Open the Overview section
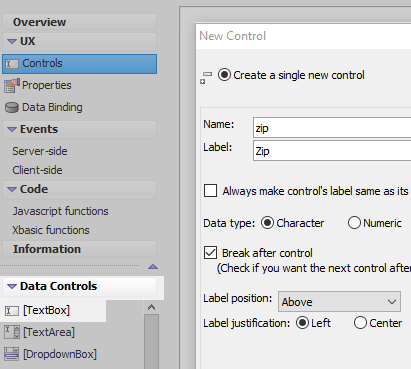 79,22
